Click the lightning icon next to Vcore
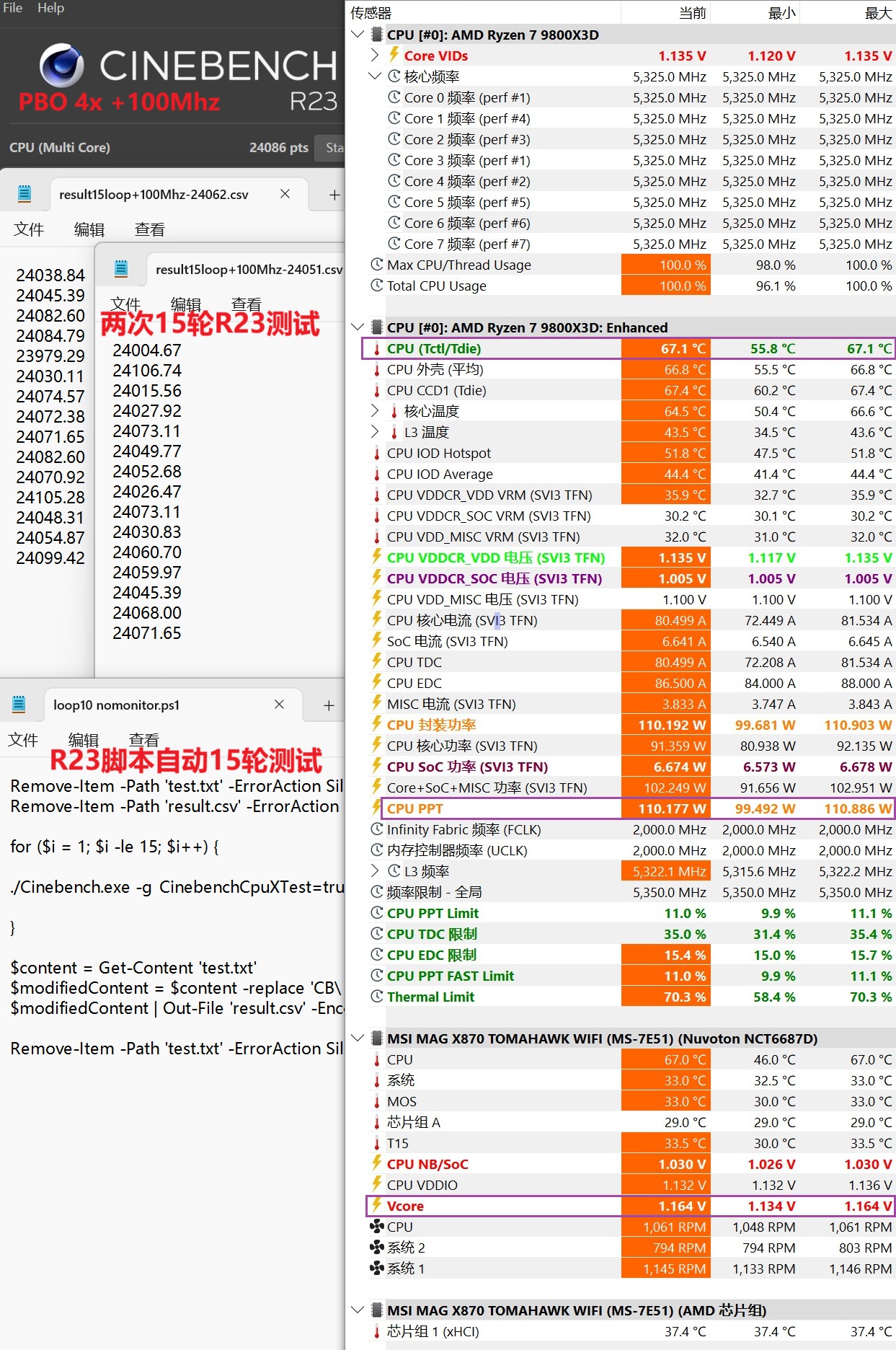 376,1205
